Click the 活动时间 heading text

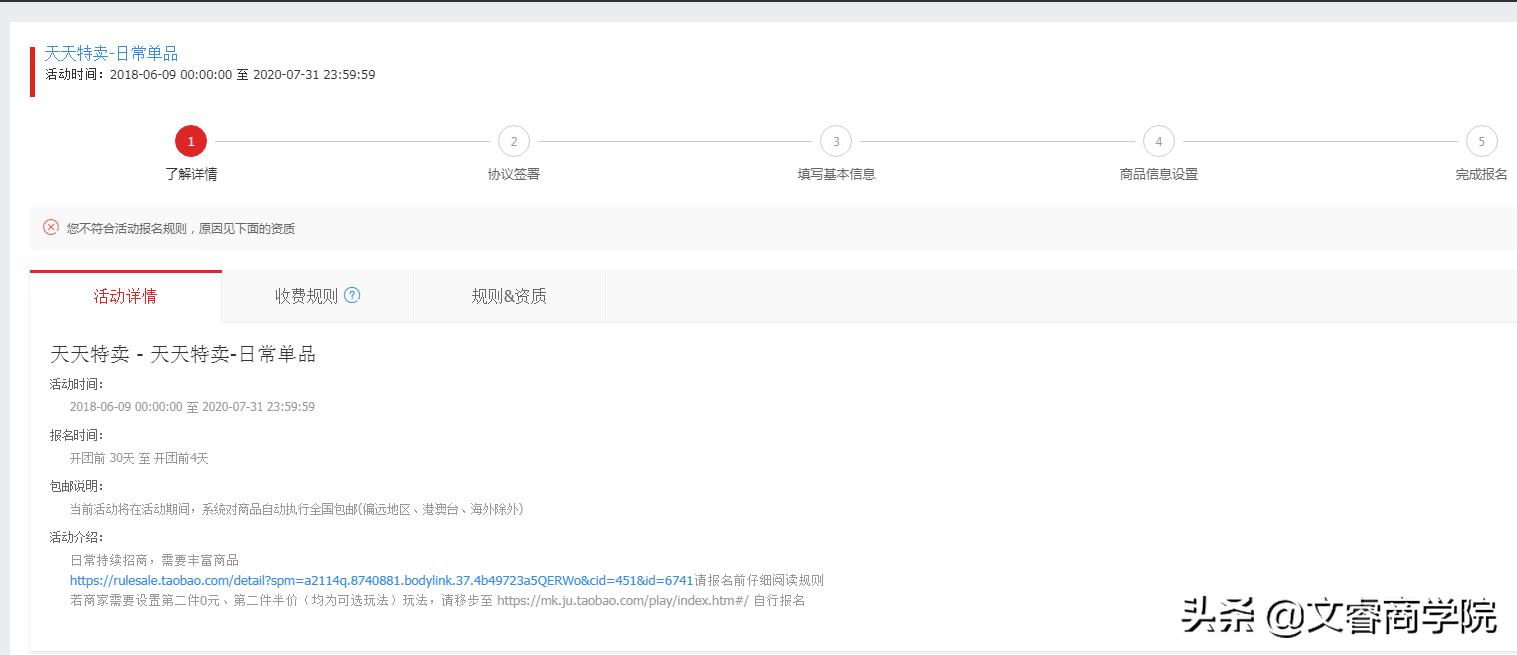(74, 383)
